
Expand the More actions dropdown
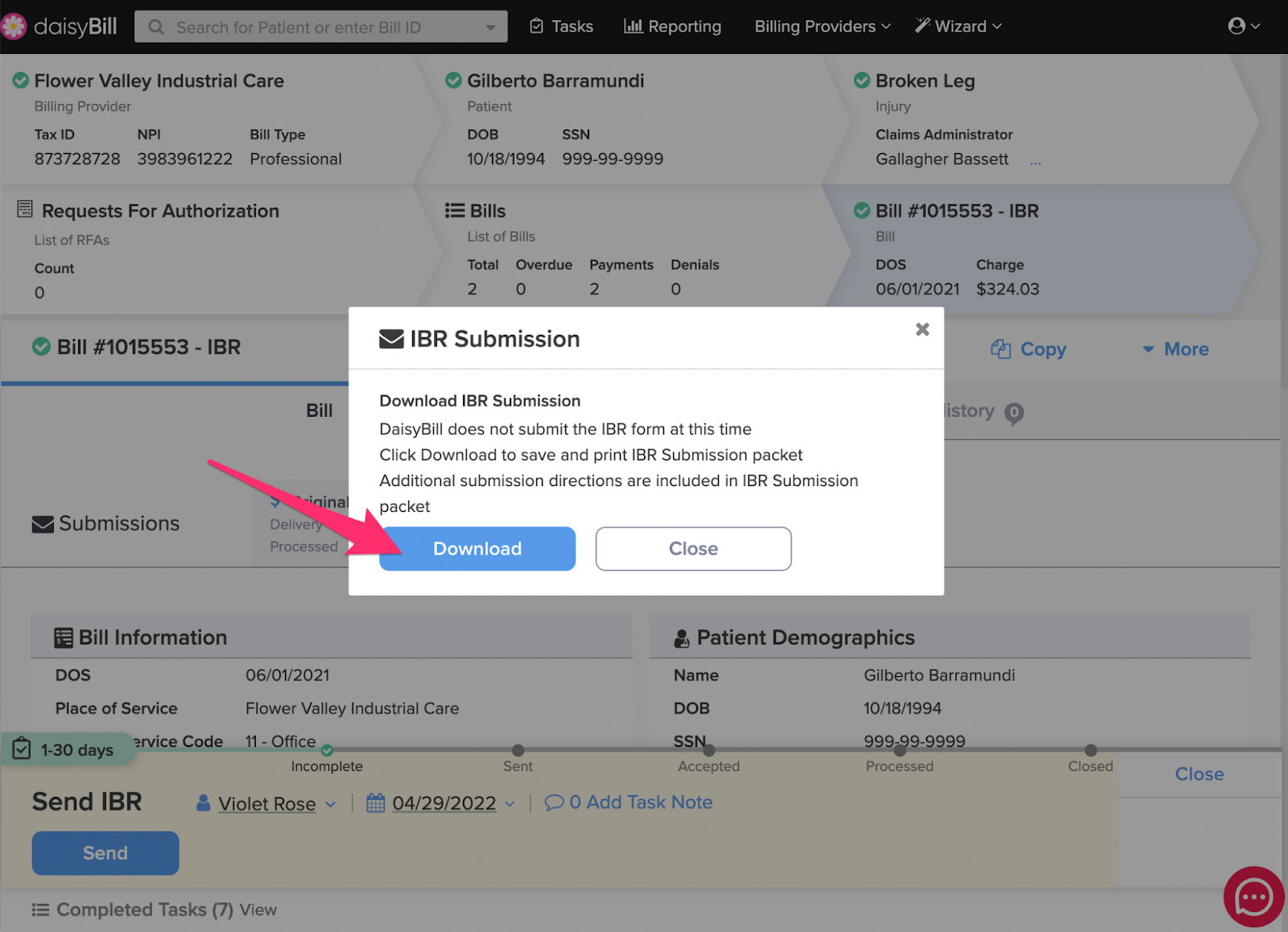pos(1175,349)
